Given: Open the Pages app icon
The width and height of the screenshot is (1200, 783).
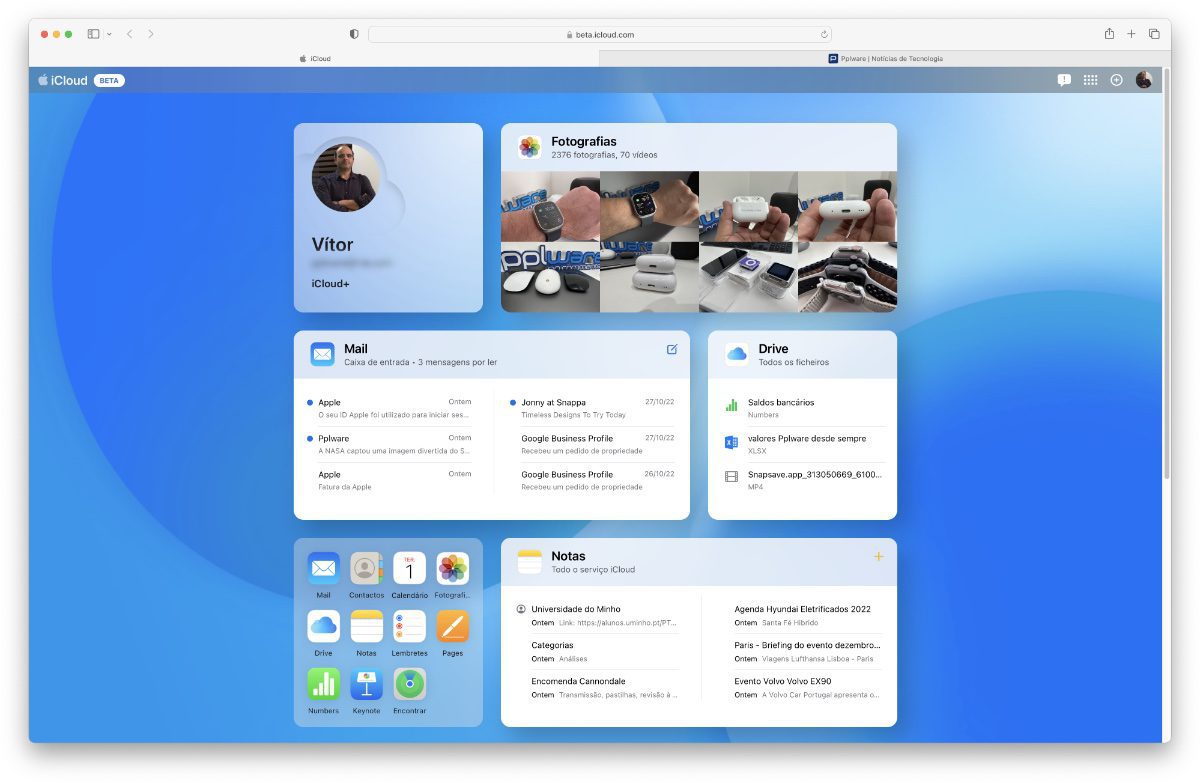Looking at the screenshot, I should [x=452, y=626].
